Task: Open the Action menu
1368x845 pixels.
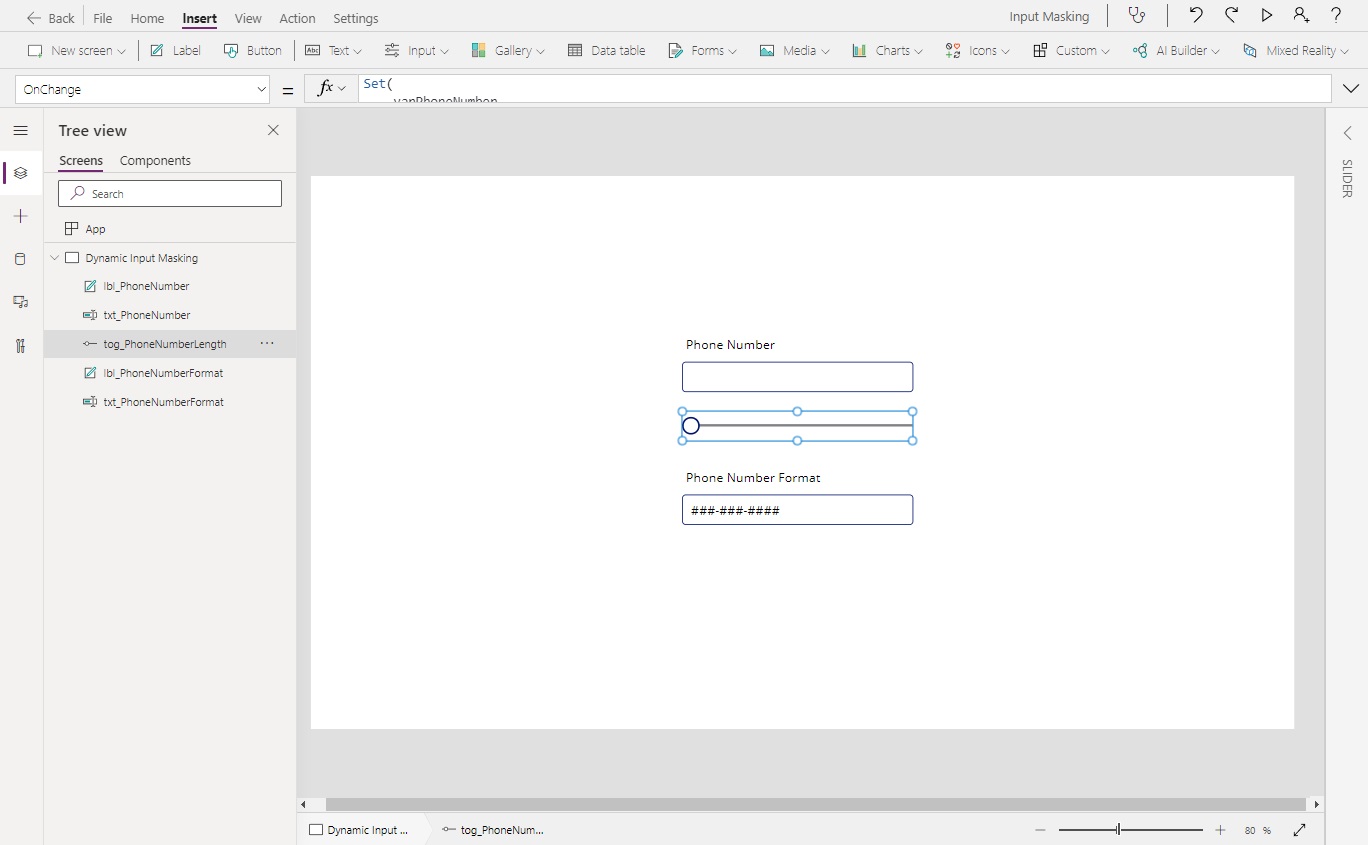Action: (297, 18)
